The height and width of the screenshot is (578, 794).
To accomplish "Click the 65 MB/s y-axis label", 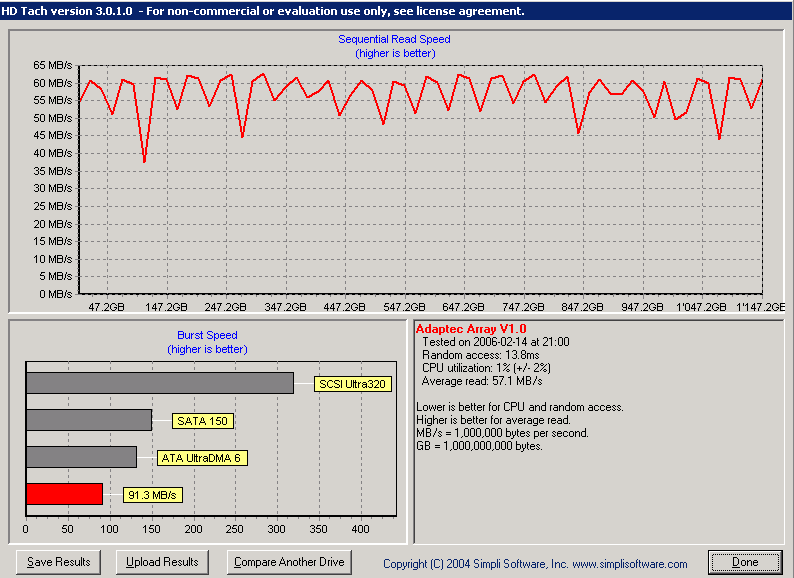I will 53,65.
